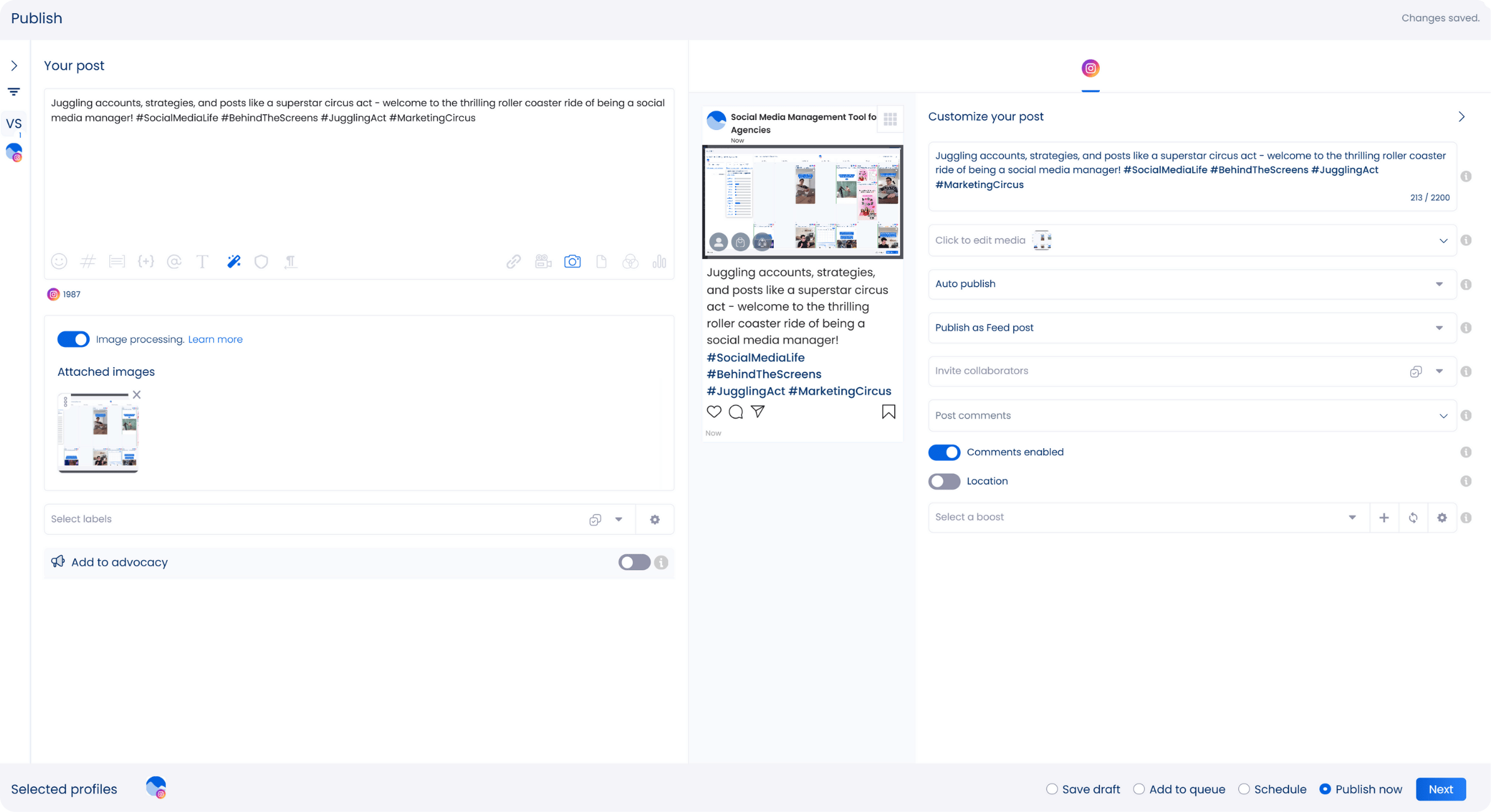Switch to the Instagram network tab
Screen dimensions: 1492x812
coord(1090,69)
